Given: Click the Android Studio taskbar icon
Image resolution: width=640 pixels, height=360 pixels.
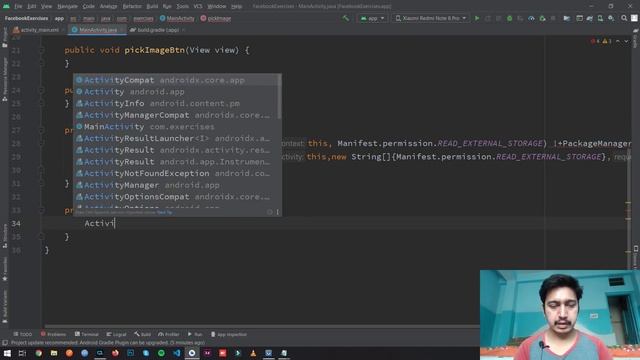Looking at the screenshot, I should pos(192,353).
